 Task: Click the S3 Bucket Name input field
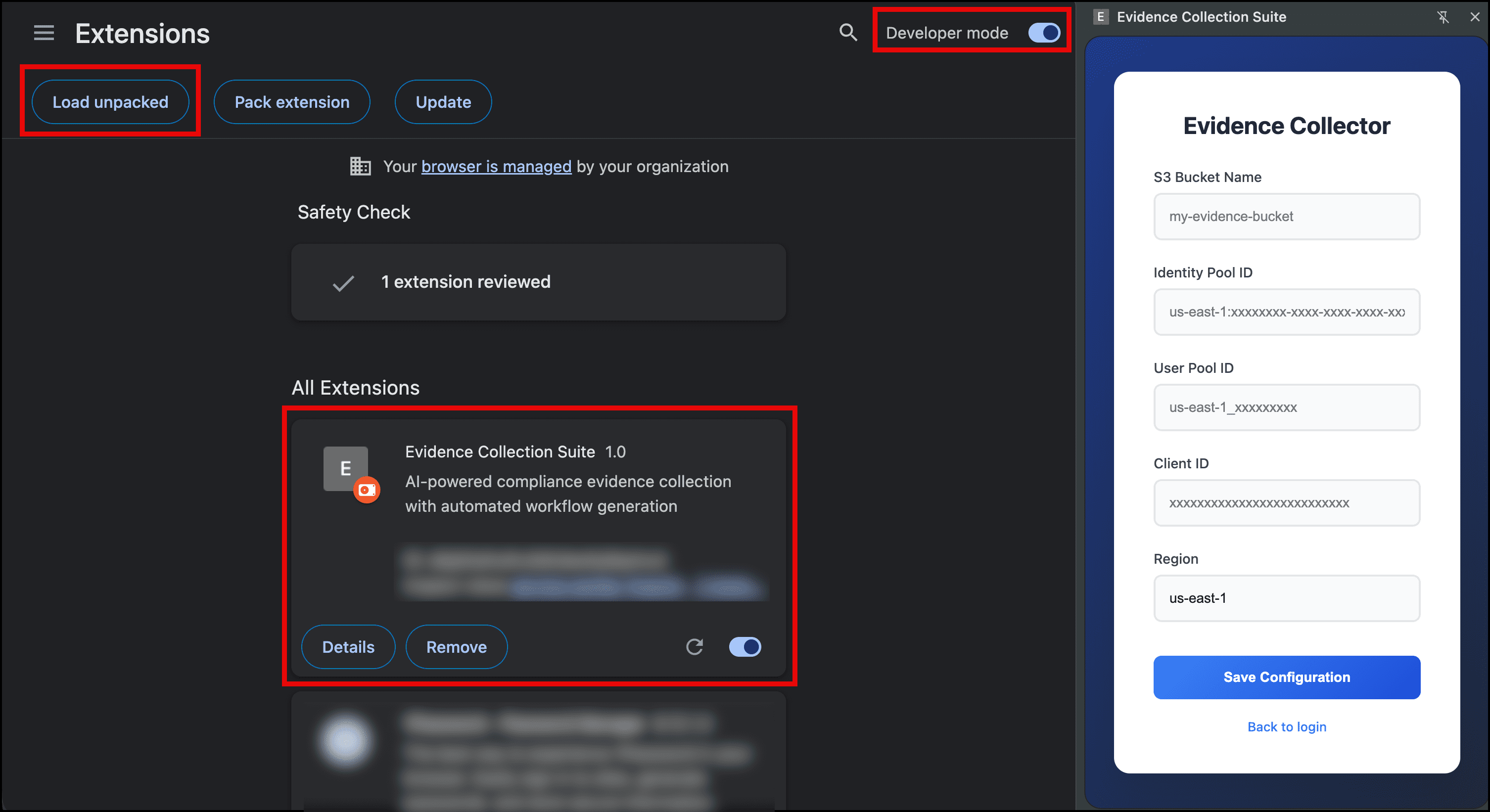[x=1286, y=216]
